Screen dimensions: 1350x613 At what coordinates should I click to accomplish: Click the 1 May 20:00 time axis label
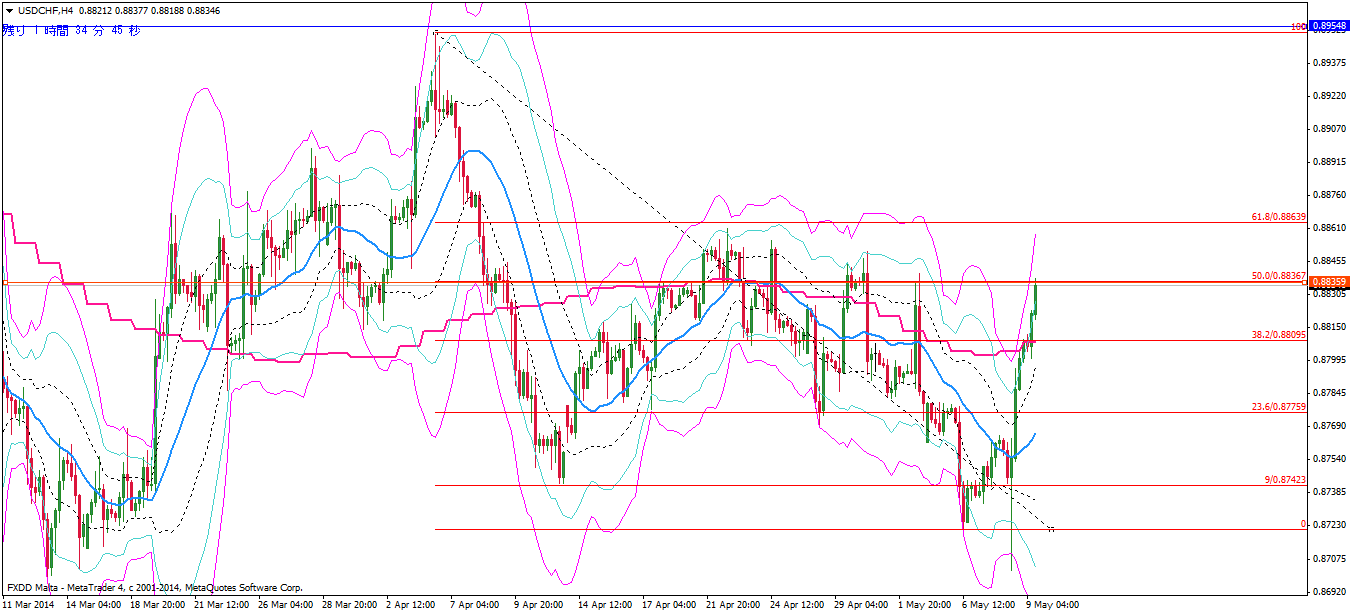click(925, 604)
